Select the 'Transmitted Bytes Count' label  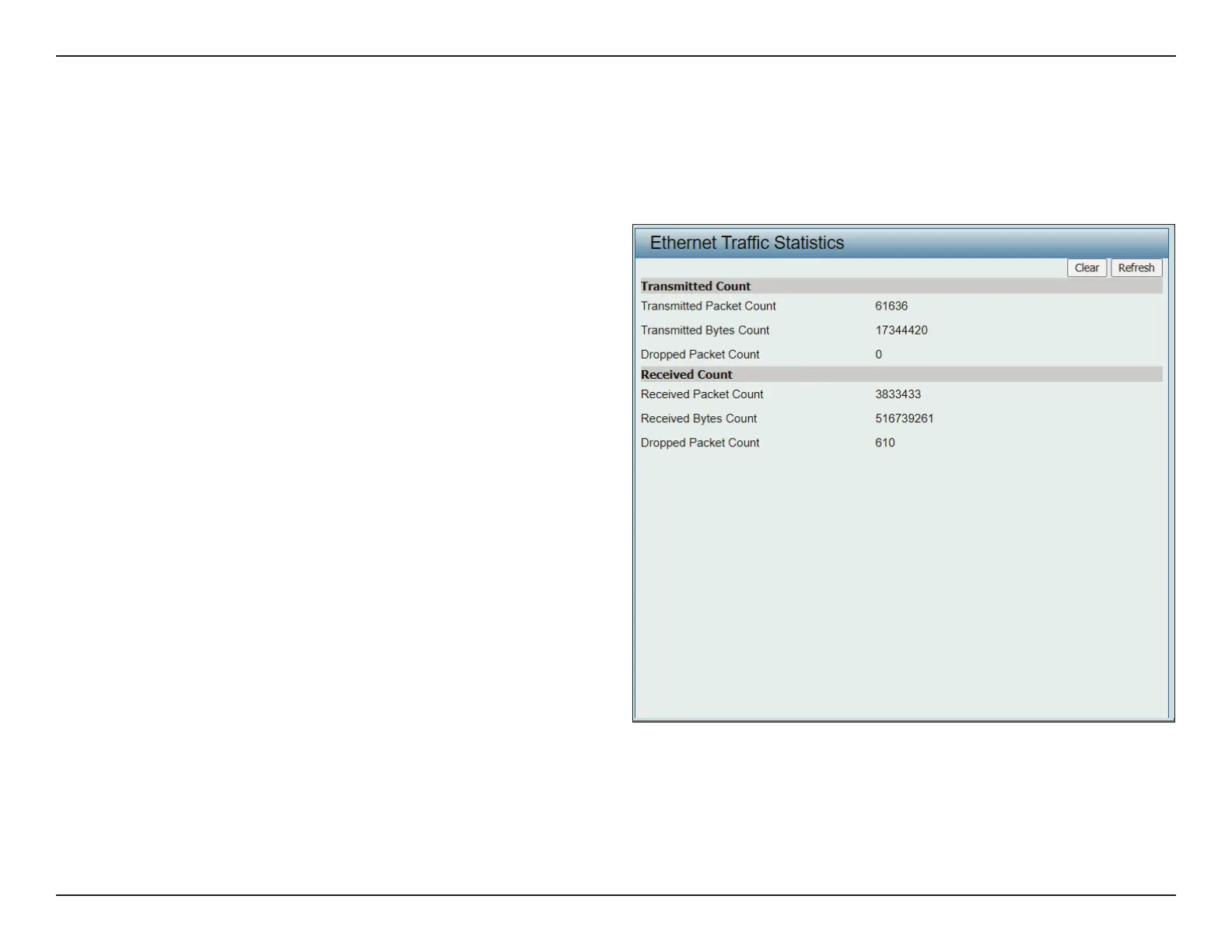click(705, 331)
